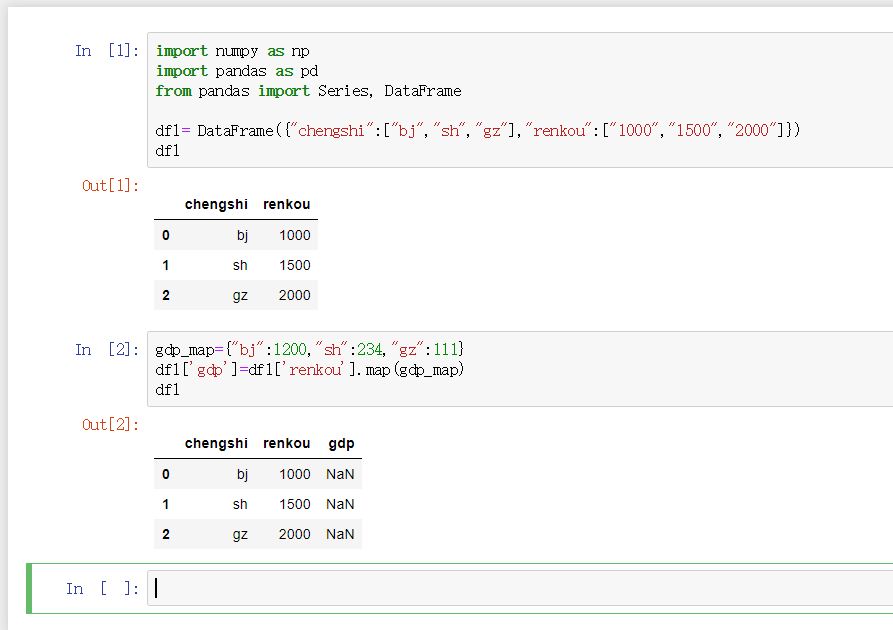Image resolution: width=893 pixels, height=630 pixels.
Task: Click the NaN gdp value in the bj row
Action: [340, 474]
